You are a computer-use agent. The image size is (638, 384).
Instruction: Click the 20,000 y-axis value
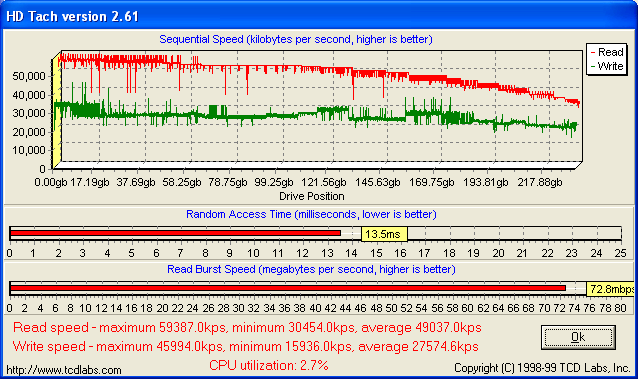pyautogui.click(x=29, y=132)
